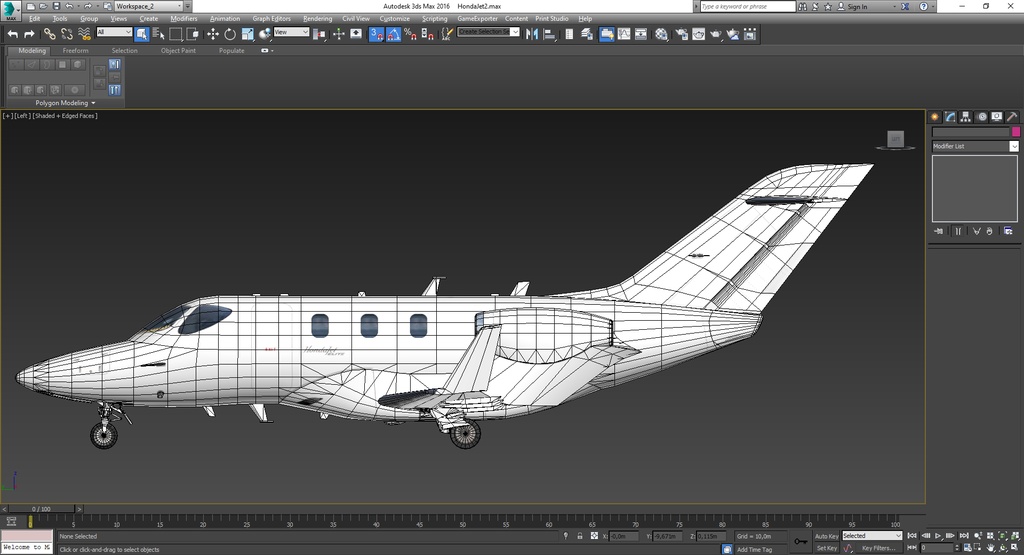Click the Hierarchy command panel tab
Screen dimensions: 1024x555
965,117
